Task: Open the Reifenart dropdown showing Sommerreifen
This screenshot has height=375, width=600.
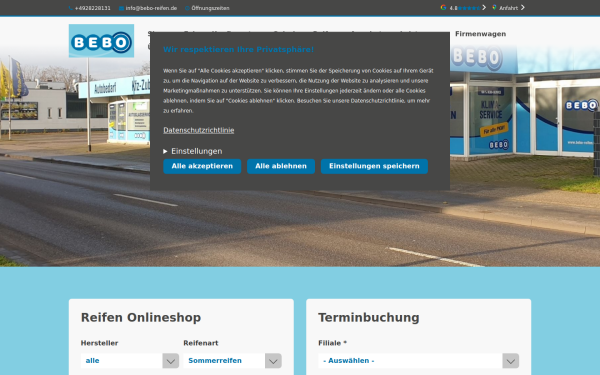Action: [232, 360]
